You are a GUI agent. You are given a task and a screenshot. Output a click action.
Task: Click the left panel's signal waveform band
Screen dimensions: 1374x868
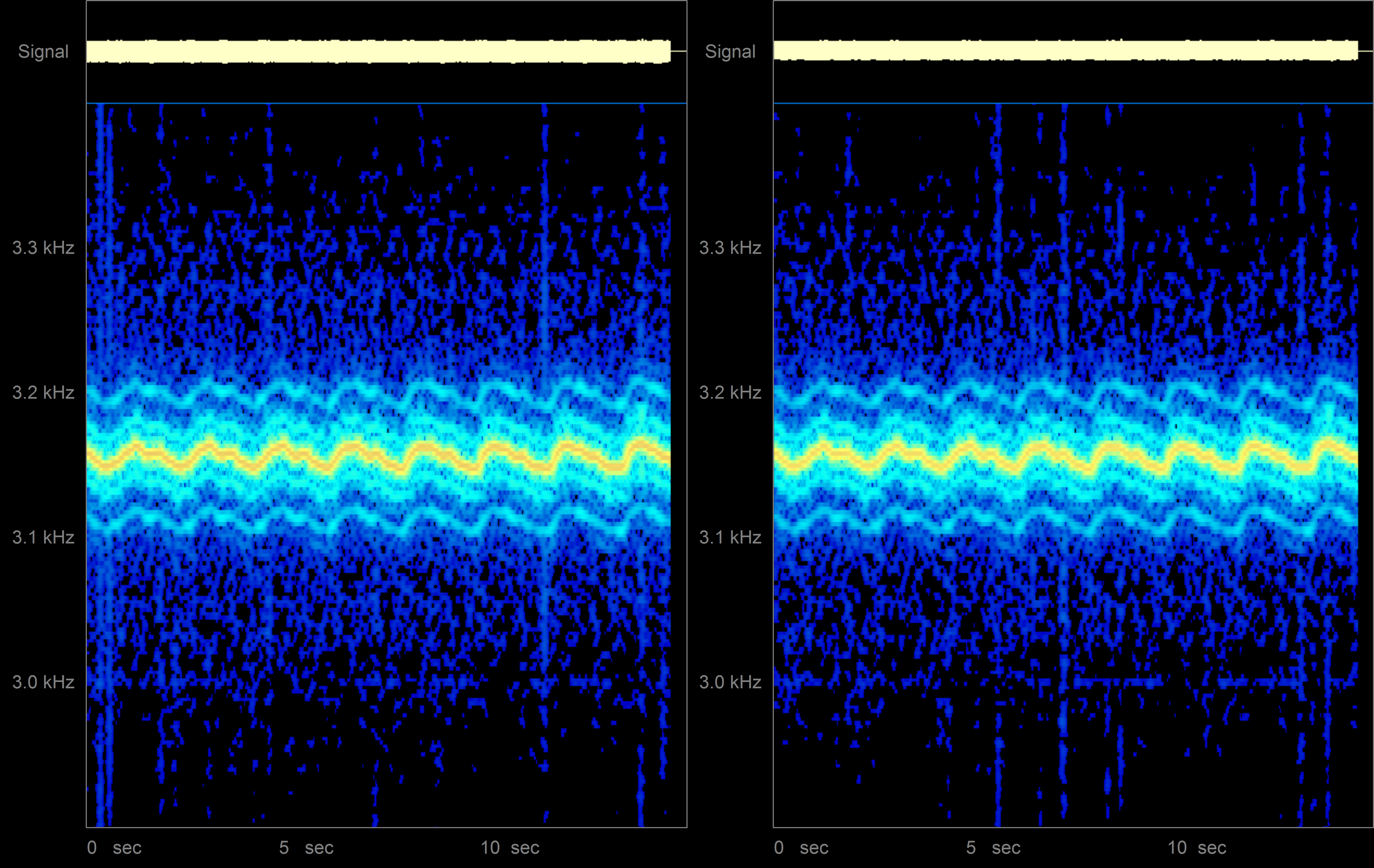point(378,51)
